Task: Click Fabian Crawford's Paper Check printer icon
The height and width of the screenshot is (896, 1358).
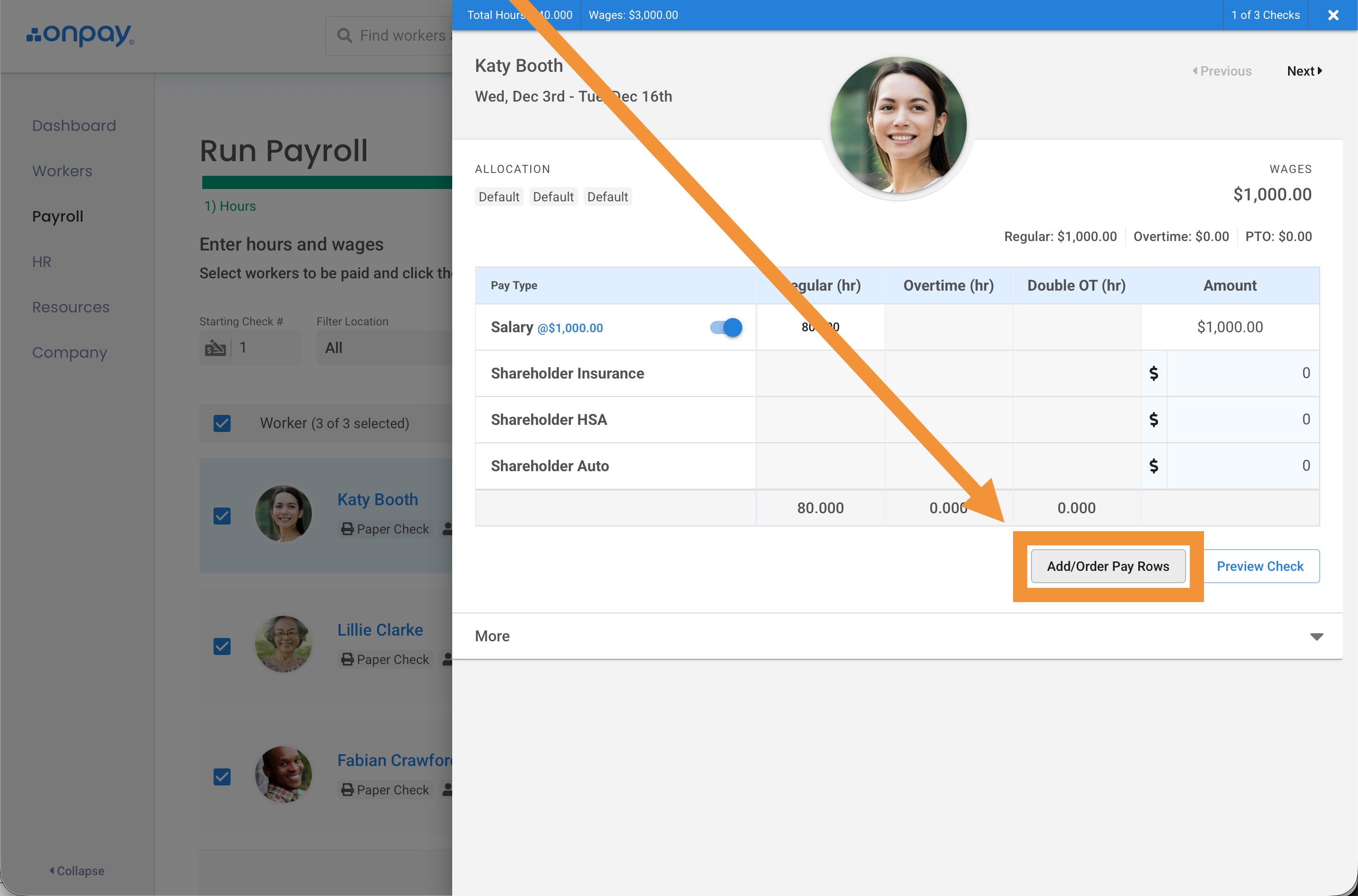Action: pos(347,790)
